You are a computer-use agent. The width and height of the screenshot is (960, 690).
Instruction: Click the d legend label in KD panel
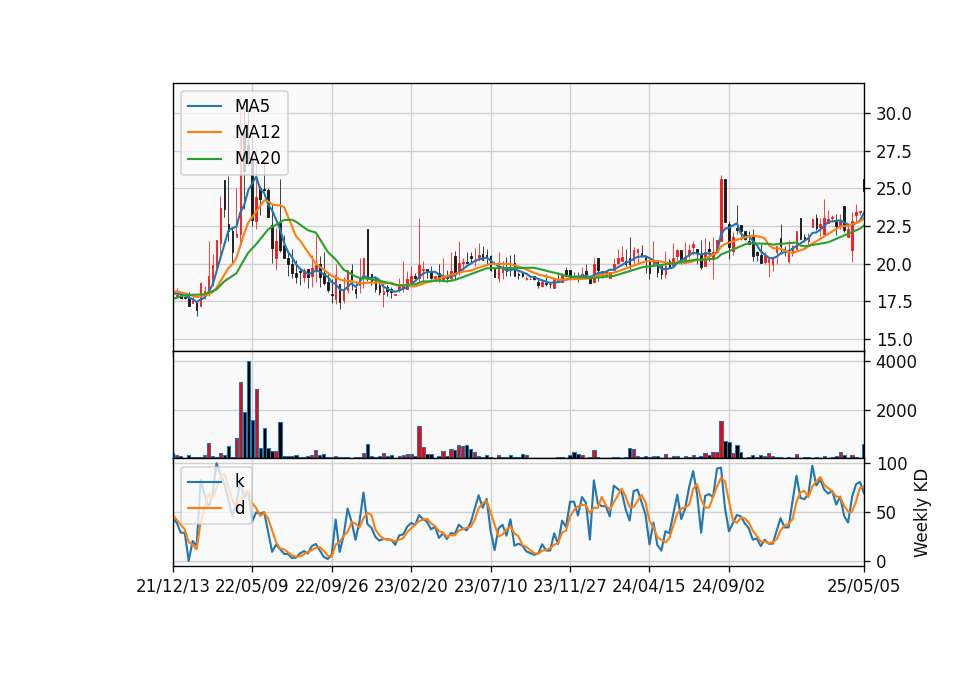[239, 508]
